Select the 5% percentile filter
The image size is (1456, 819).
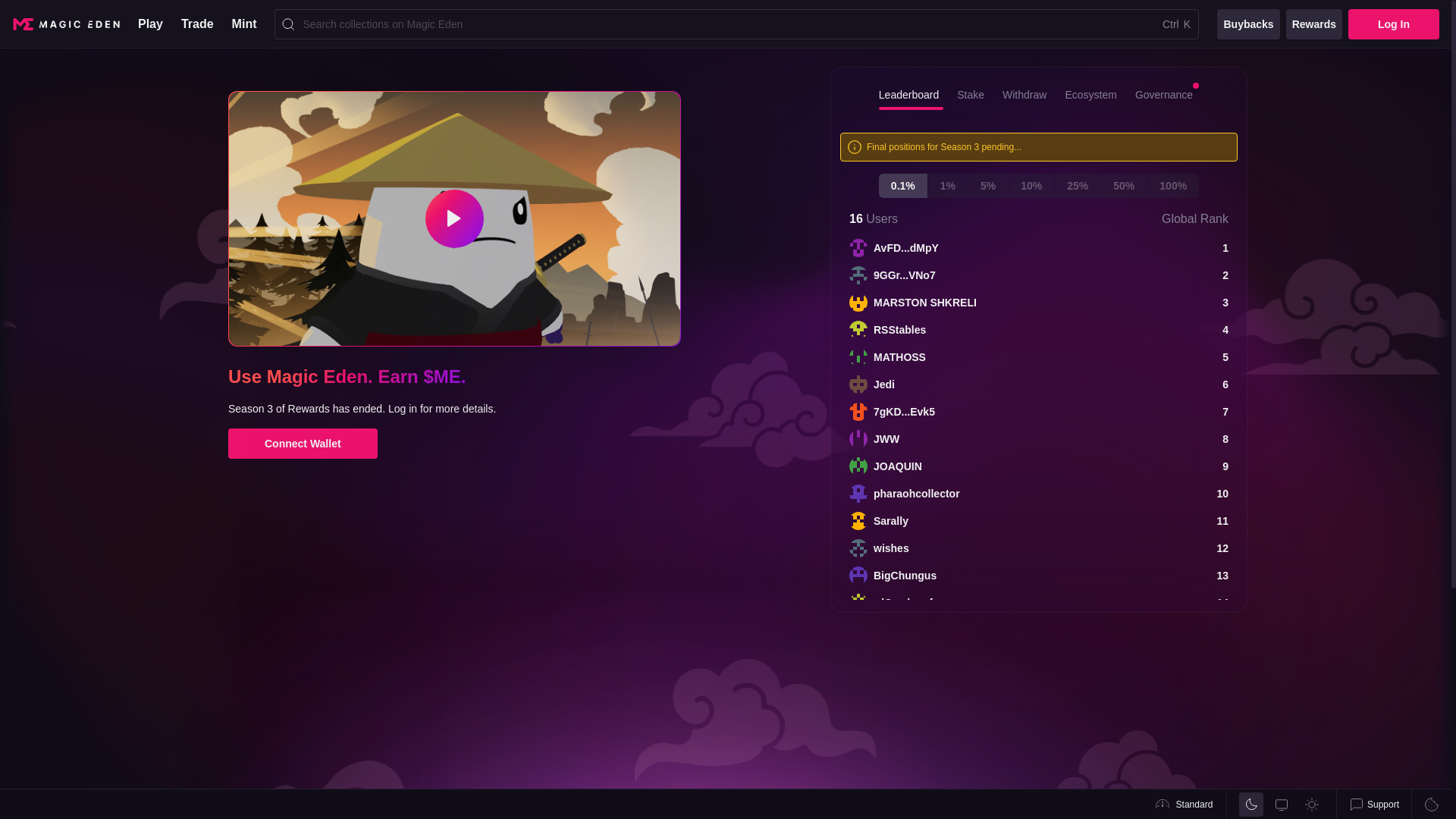(988, 186)
